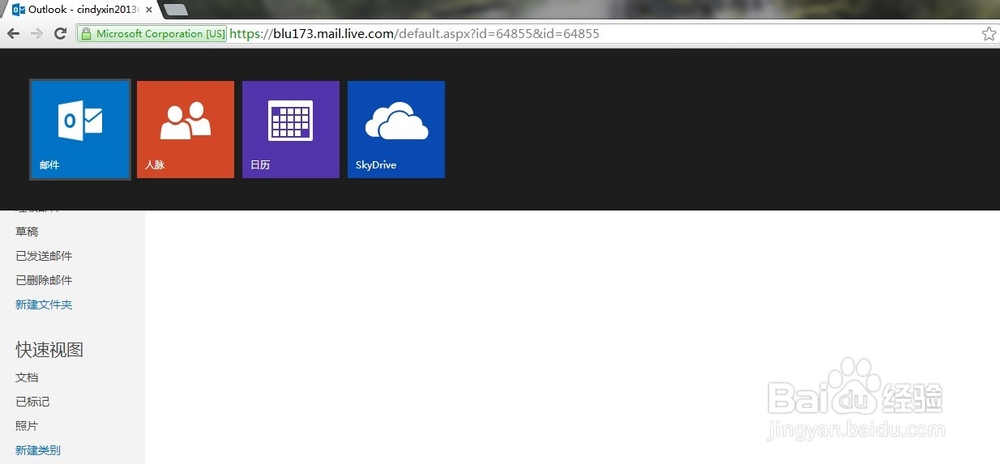Go back with browser back arrow

coord(13,34)
